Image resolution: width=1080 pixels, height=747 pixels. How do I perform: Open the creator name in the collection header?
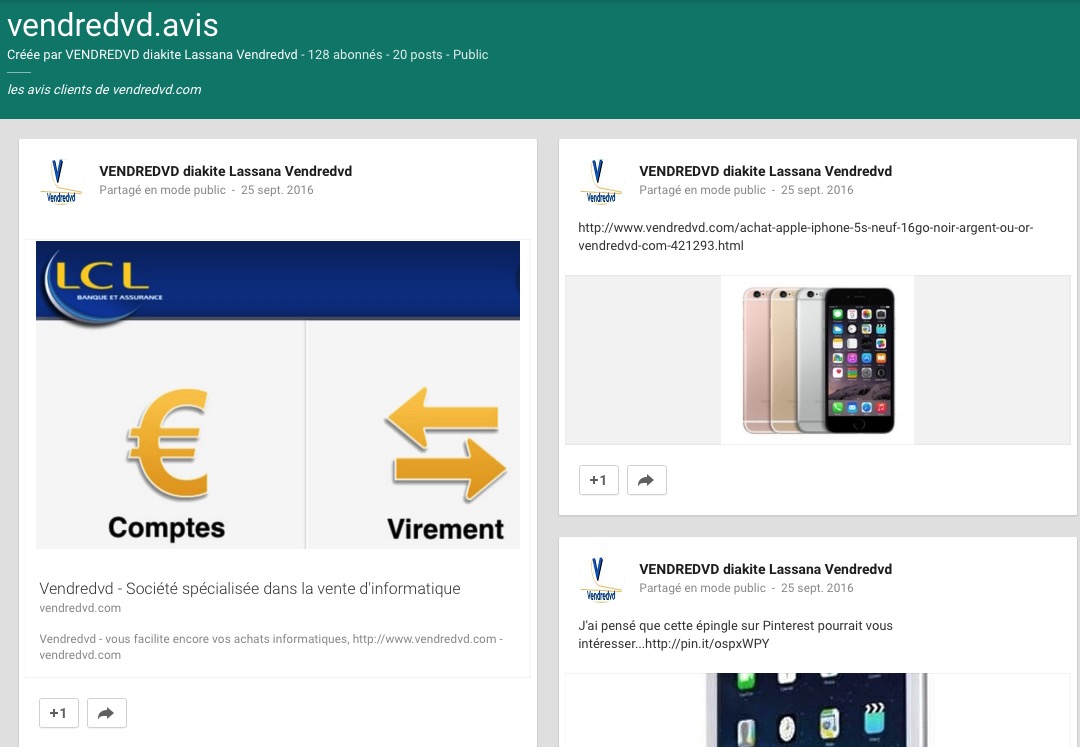pos(181,55)
